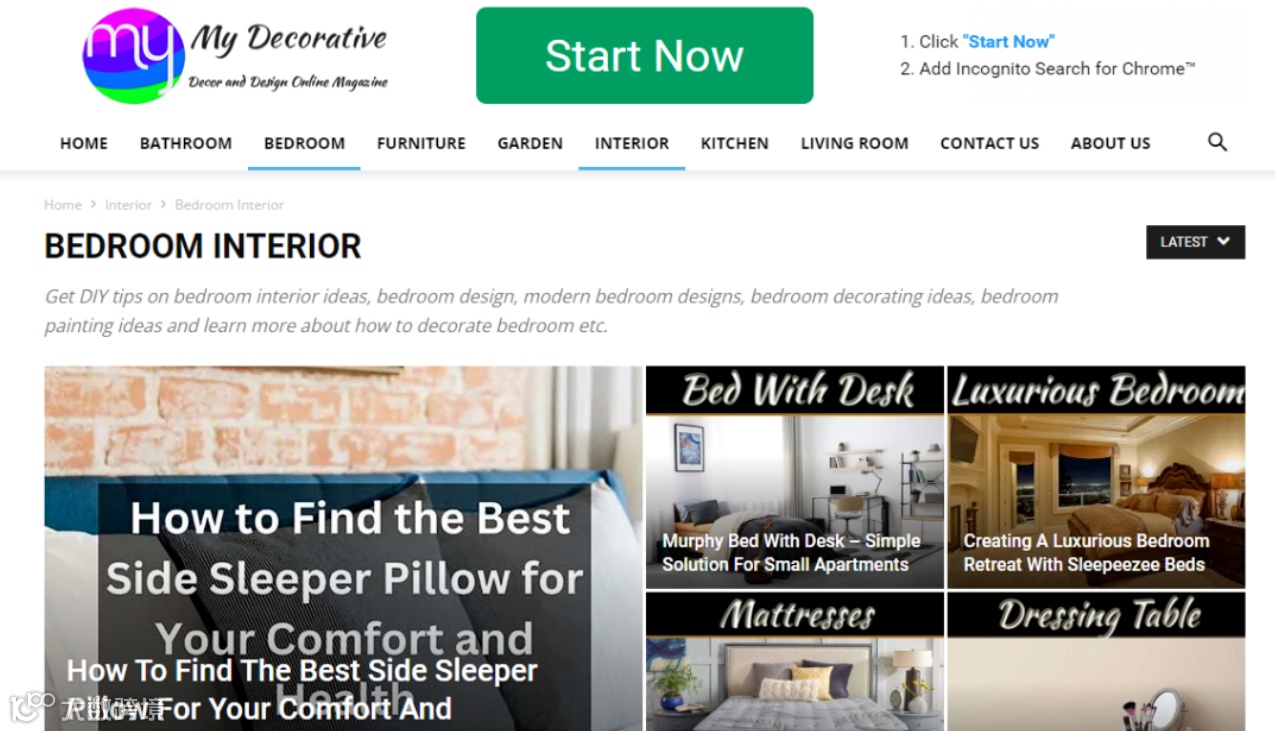
Task: Select the Interior navigation tab
Action: (632, 143)
